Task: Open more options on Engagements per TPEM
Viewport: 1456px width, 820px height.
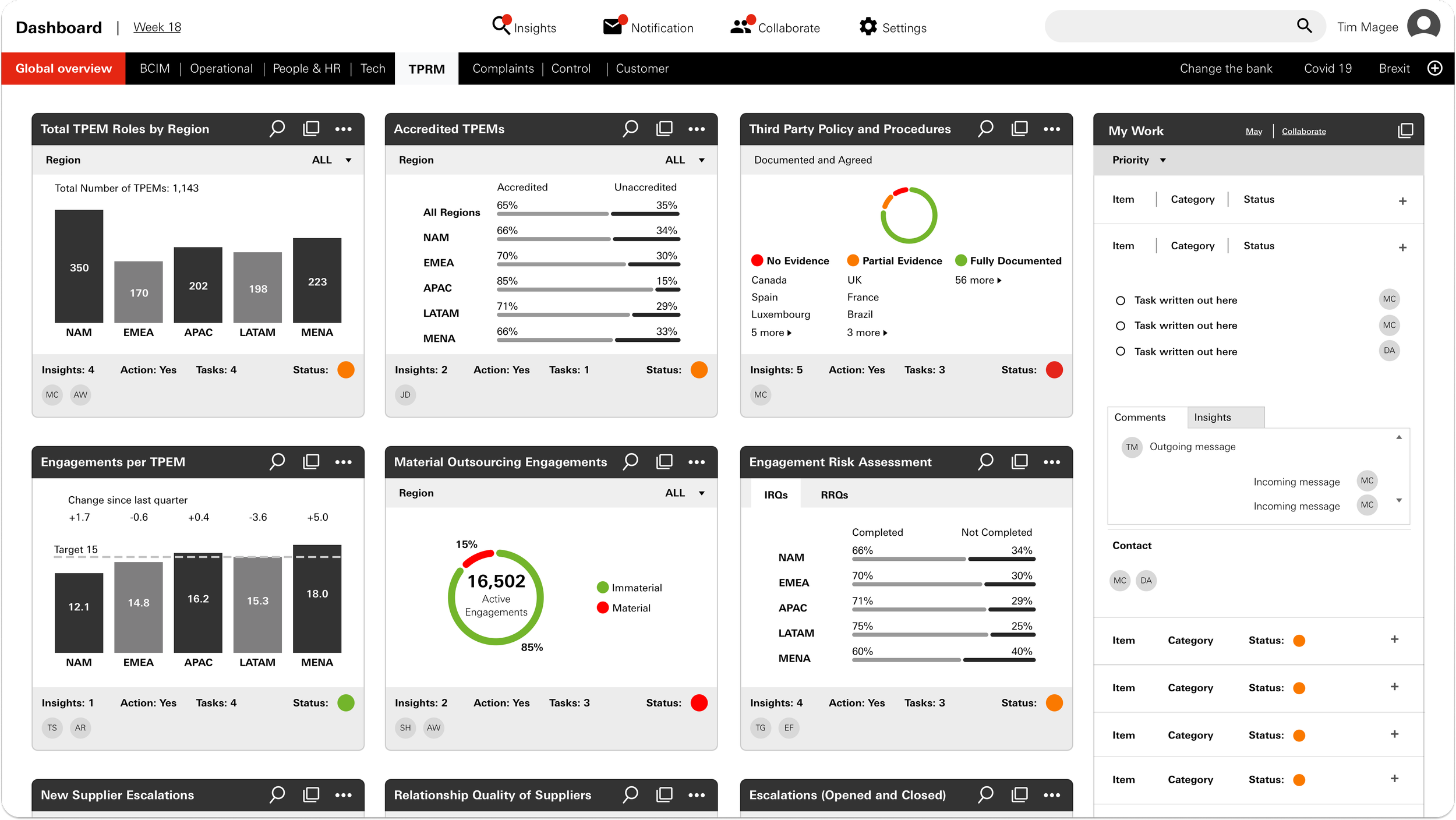Action: pos(343,462)
